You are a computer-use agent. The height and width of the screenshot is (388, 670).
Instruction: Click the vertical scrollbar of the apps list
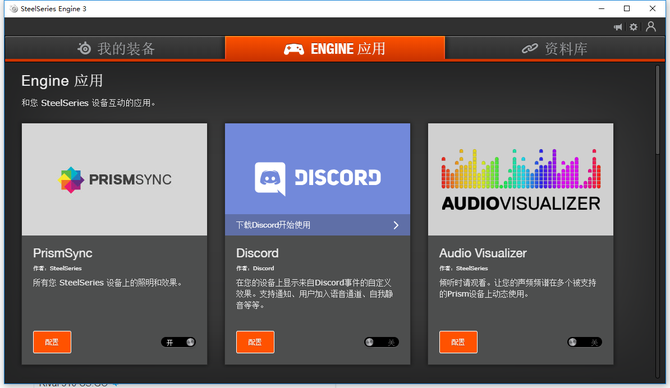[x=658, y=110]
